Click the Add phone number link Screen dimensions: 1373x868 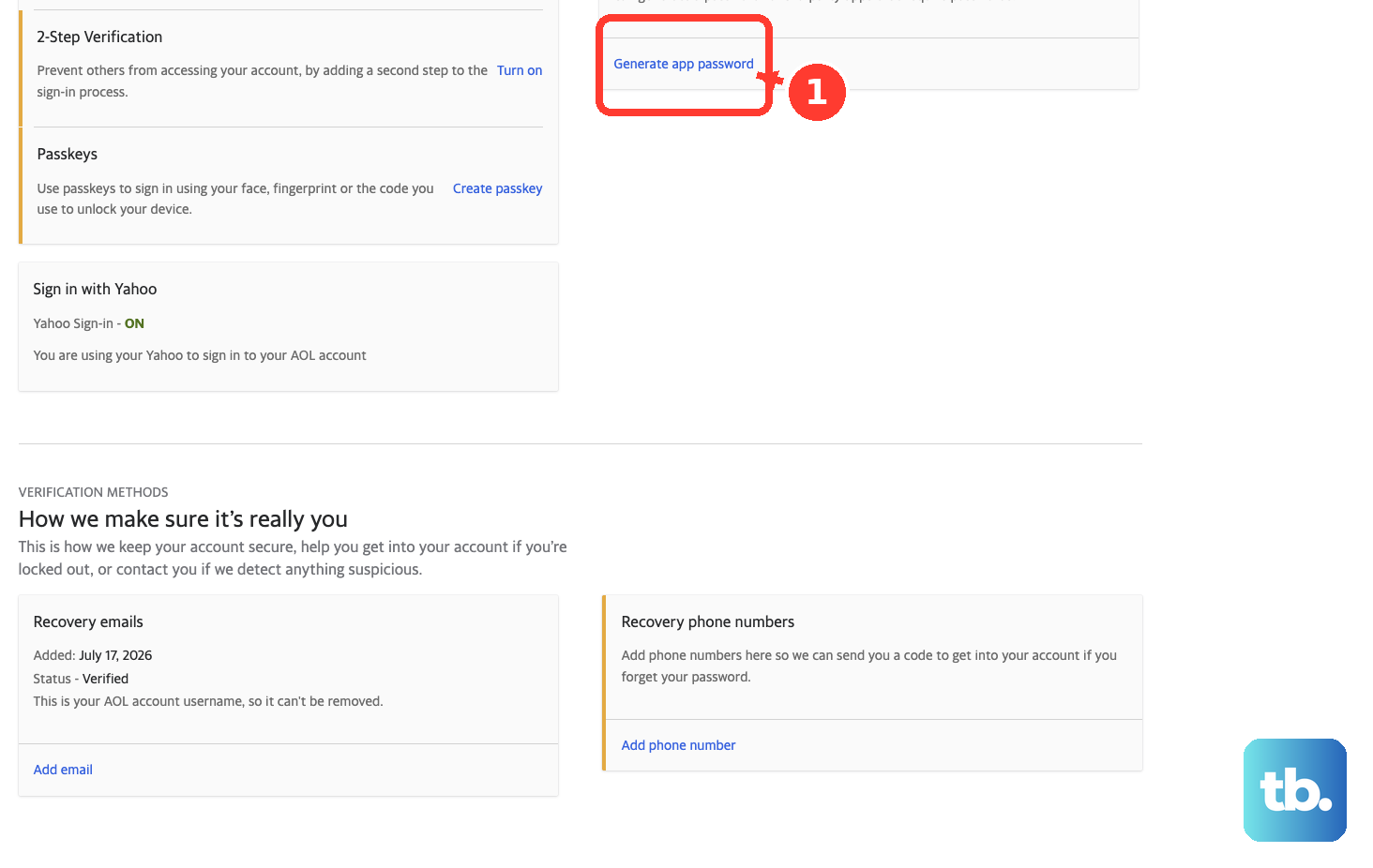pos(678,745)
